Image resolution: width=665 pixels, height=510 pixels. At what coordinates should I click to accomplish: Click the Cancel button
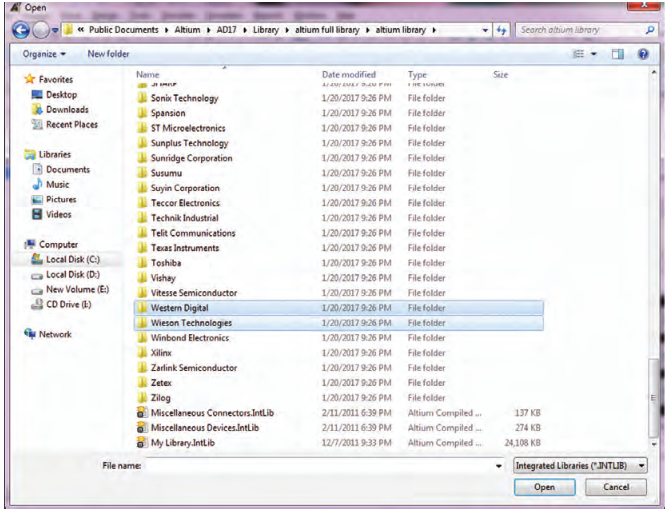[x=616, y=487]
